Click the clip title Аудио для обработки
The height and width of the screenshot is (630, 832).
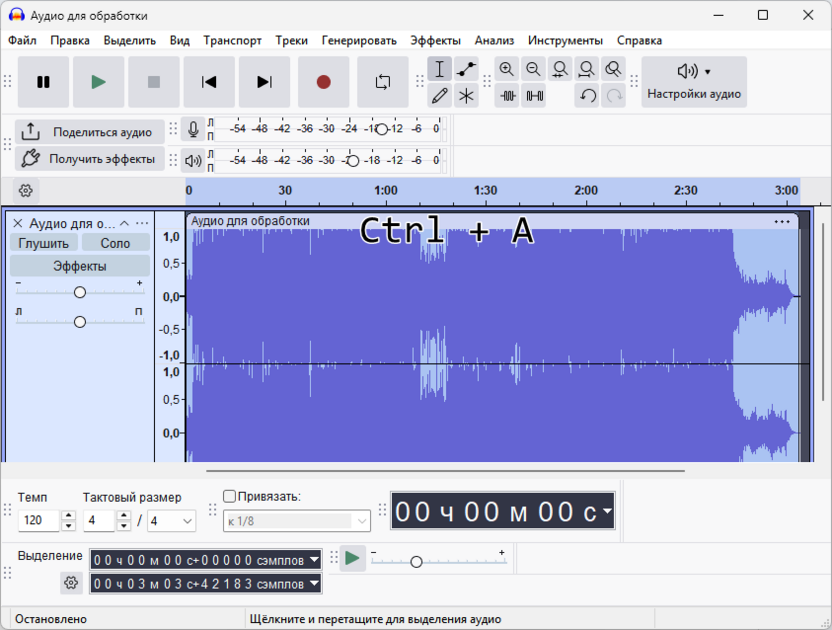click(250, 221)
